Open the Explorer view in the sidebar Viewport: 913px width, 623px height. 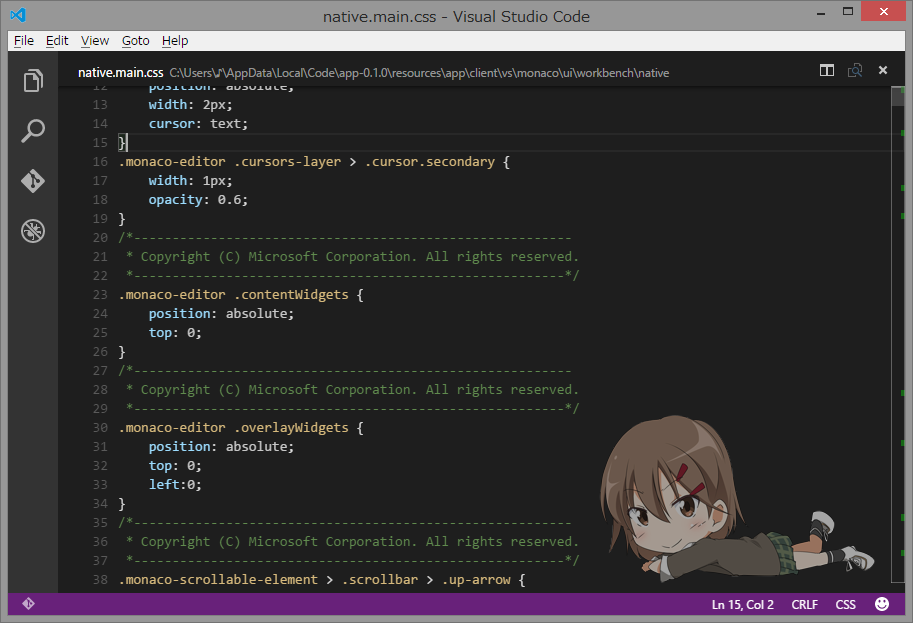tap(33, 80)
